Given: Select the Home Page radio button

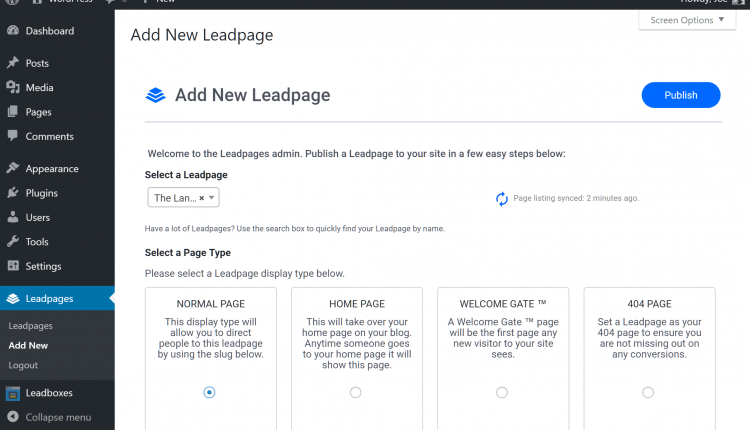Looking at the screenshot, I should coord(355,392).
